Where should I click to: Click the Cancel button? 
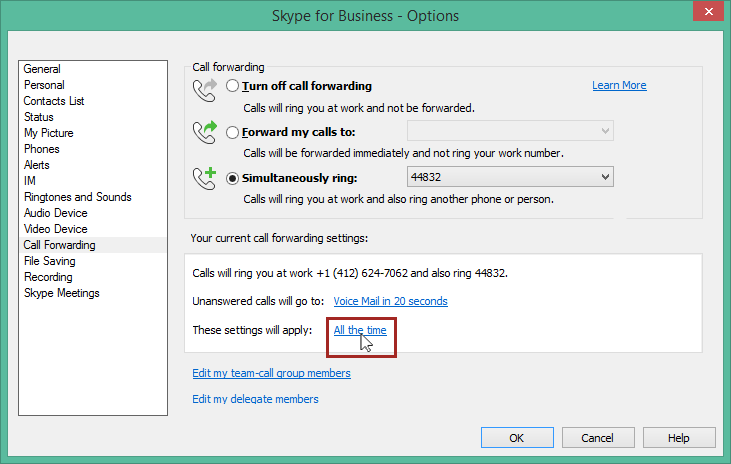[x=598, y=437]
